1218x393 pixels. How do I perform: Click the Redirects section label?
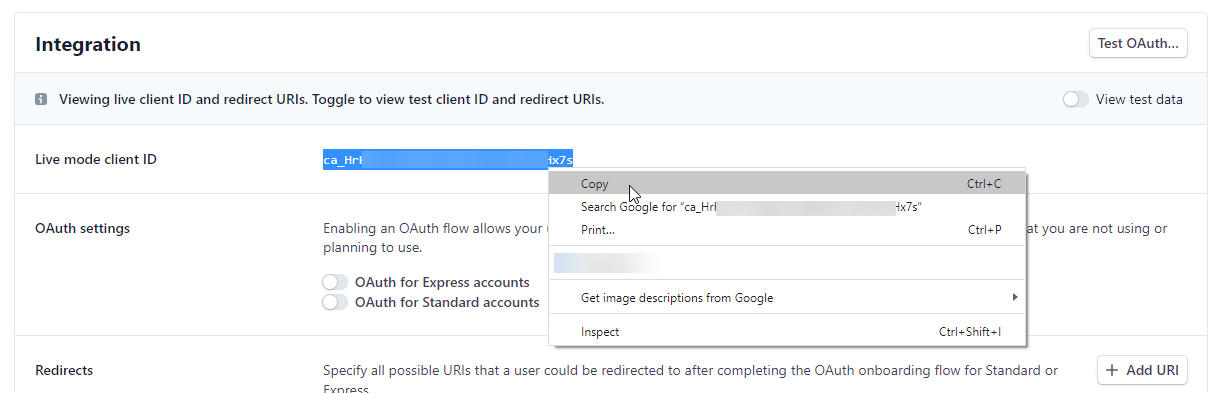[64, 370]
